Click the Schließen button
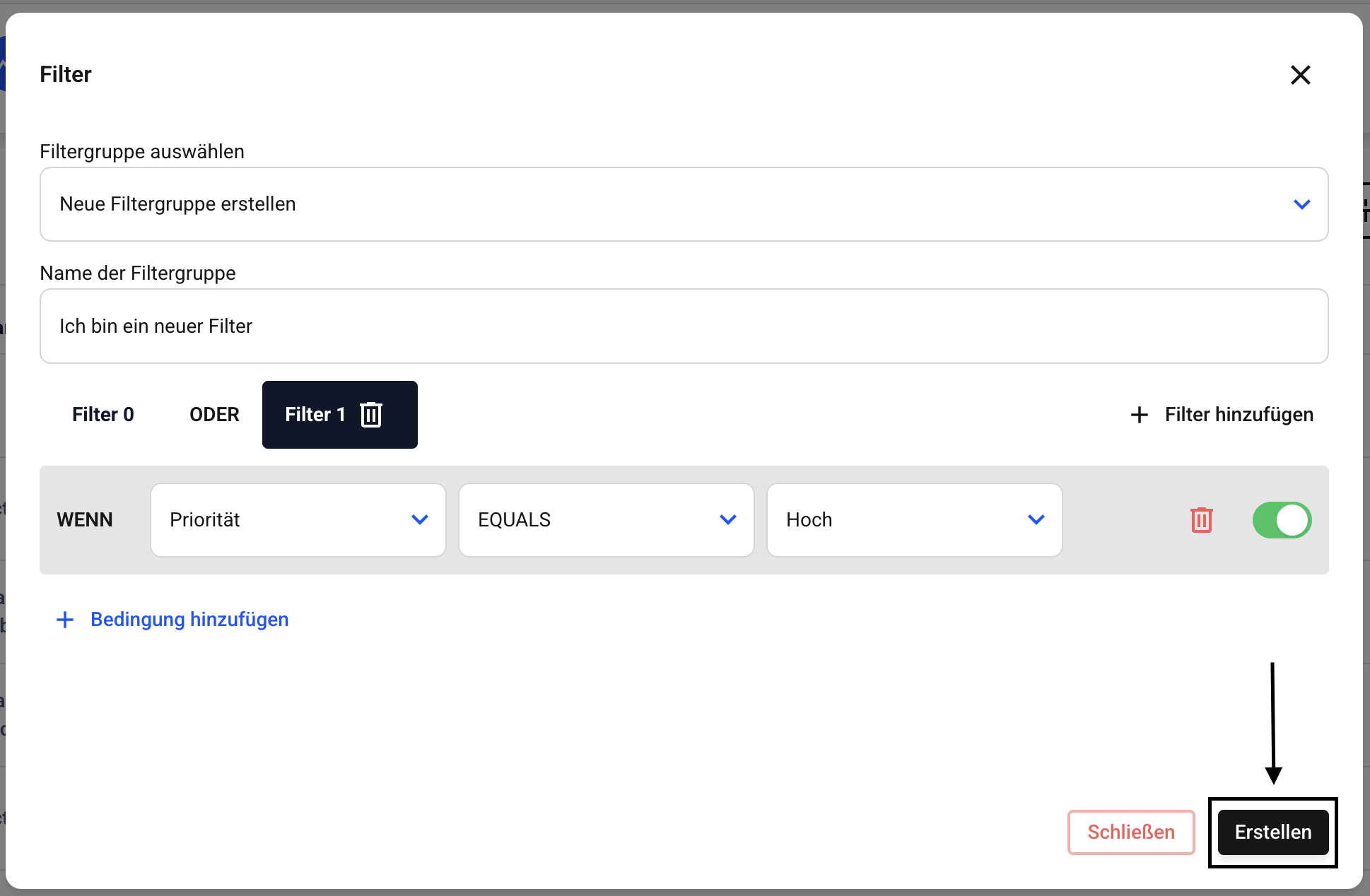The width and height of the screenshot is (1370, 896). (x=1130, y=832)
